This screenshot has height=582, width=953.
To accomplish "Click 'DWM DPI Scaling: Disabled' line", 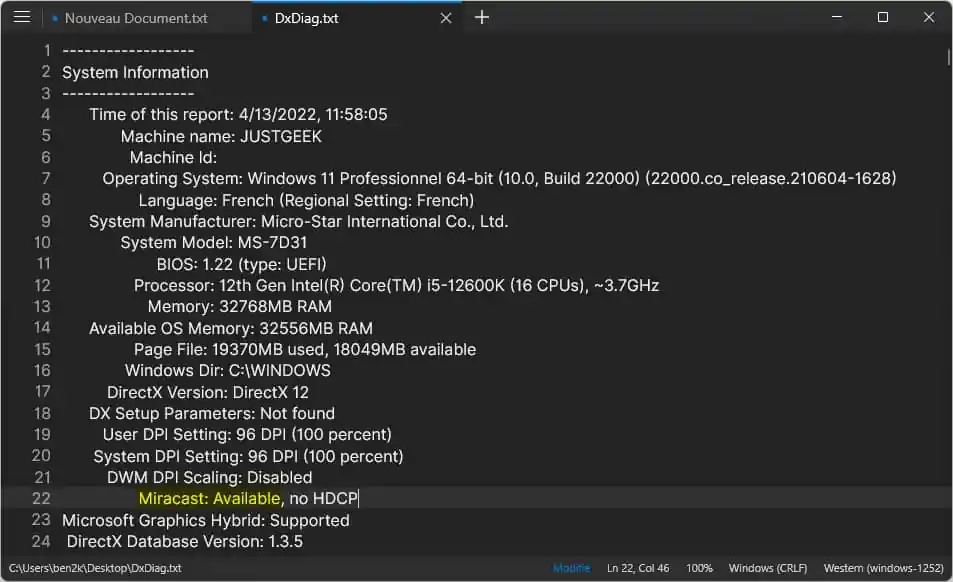I will 210,478.
